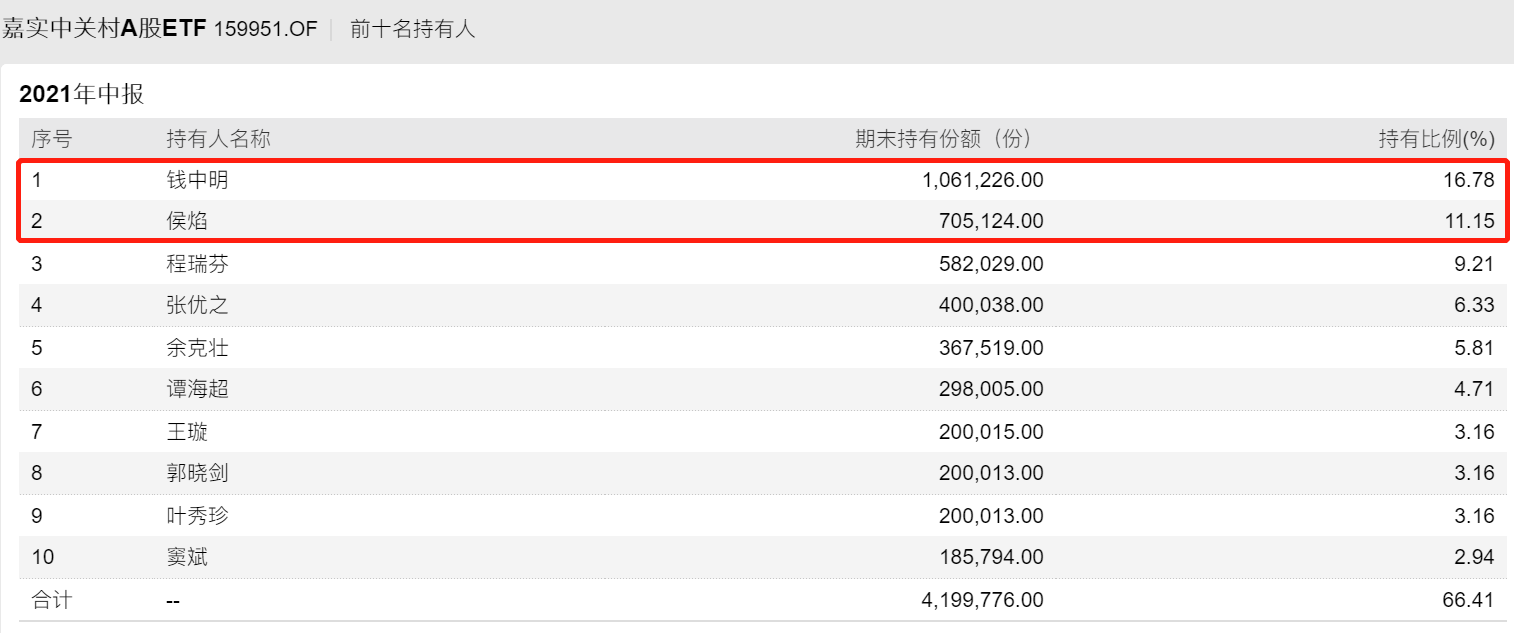Screen dimensions: 1514x633
Task: Select holder name 郭晓剑
Action: pyautogui.click(x=198, y=473)
